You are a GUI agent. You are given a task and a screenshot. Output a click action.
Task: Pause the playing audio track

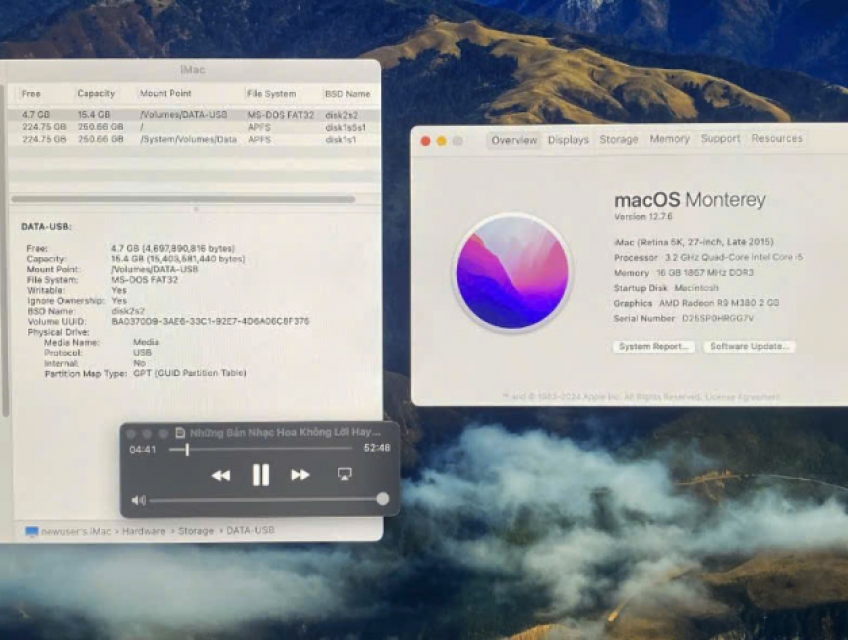click(x=260, y=475)
